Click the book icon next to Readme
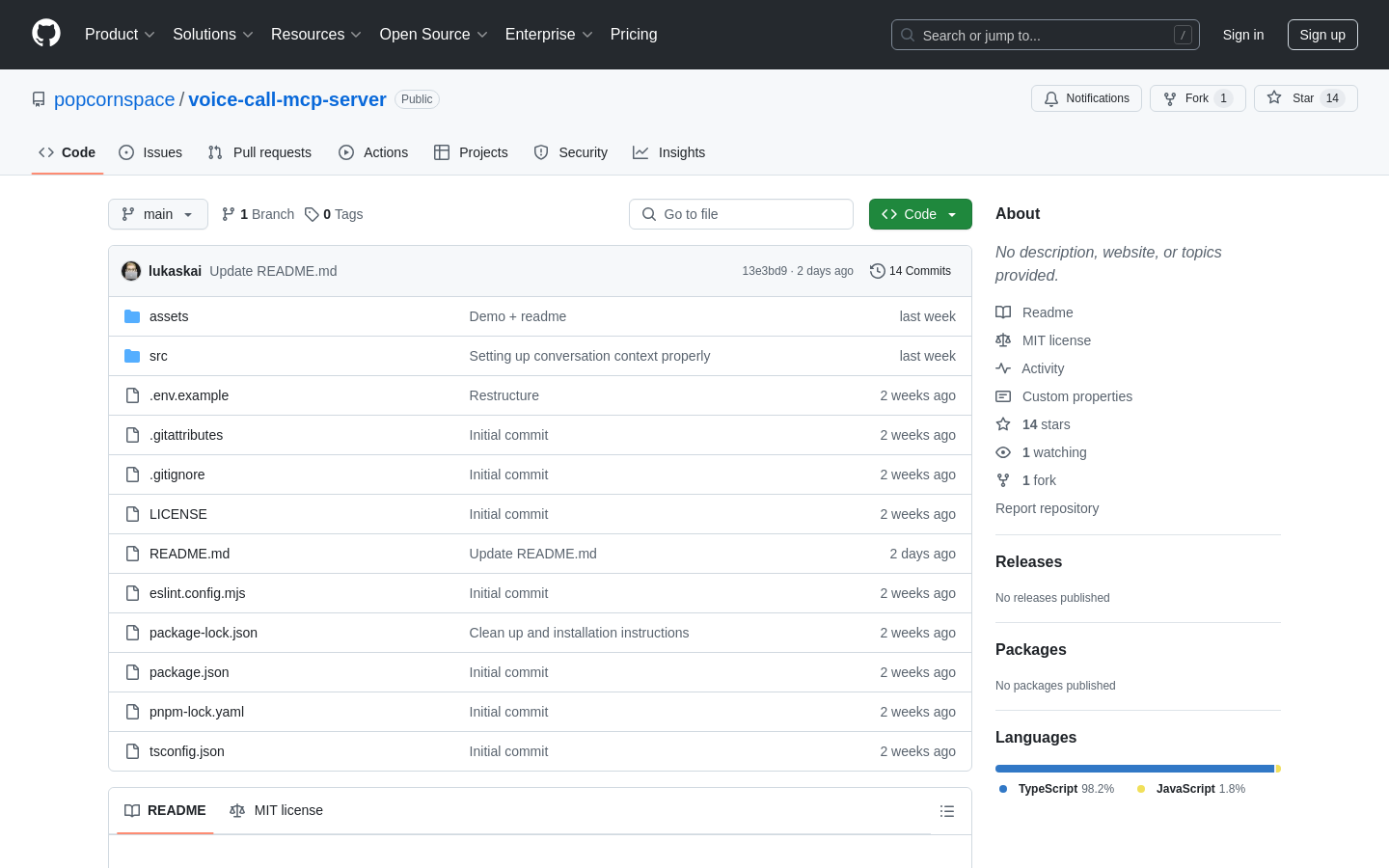The image size is (1389, 868). [1003, 312]
